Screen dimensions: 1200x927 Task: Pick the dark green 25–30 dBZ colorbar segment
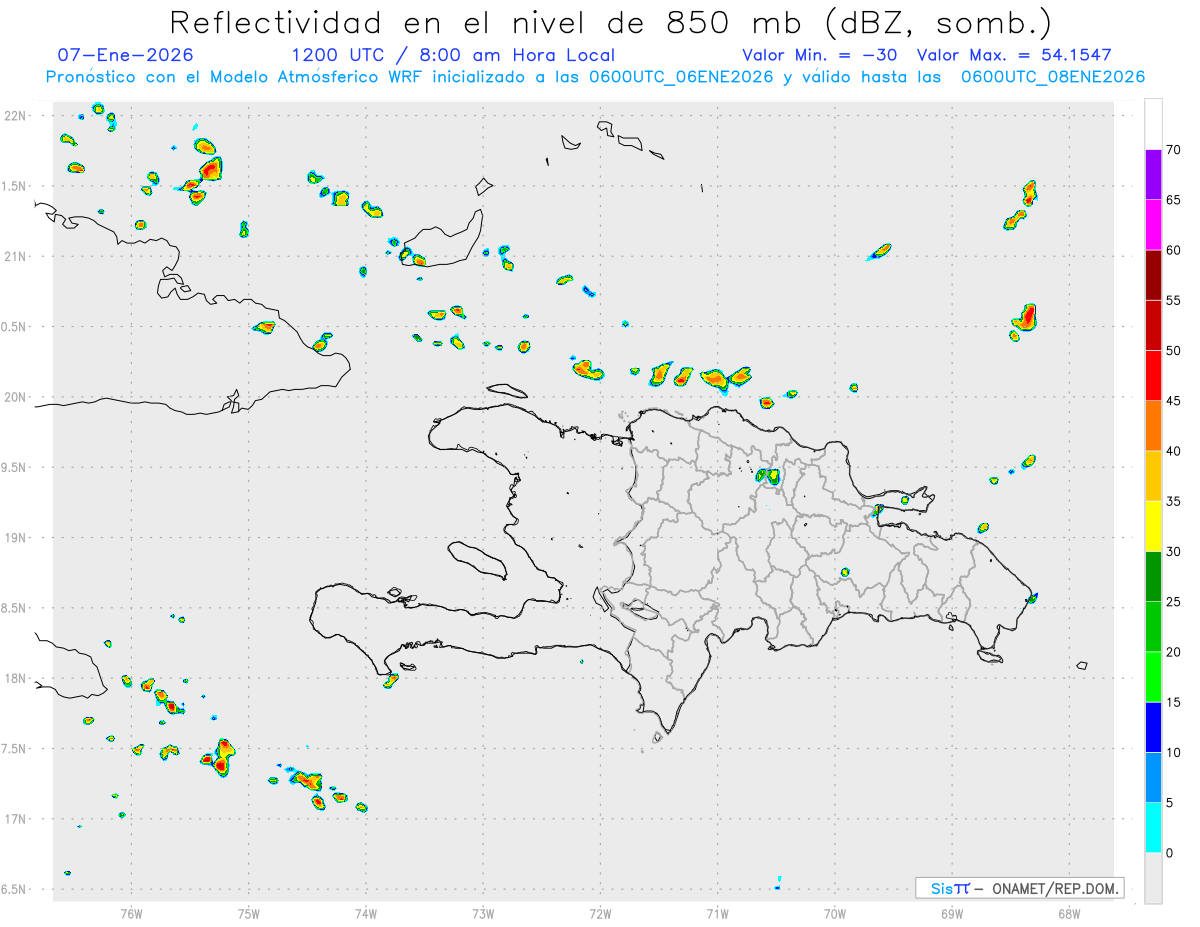tap(1153, 577)
